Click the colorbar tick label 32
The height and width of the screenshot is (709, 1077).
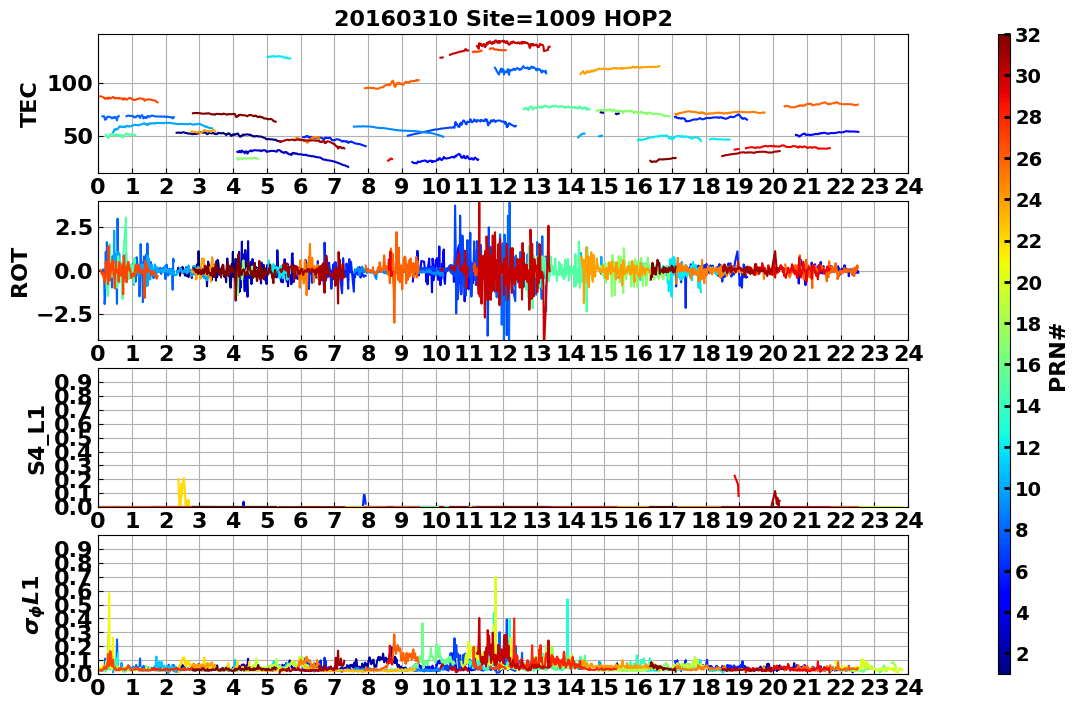point(1028,35)
